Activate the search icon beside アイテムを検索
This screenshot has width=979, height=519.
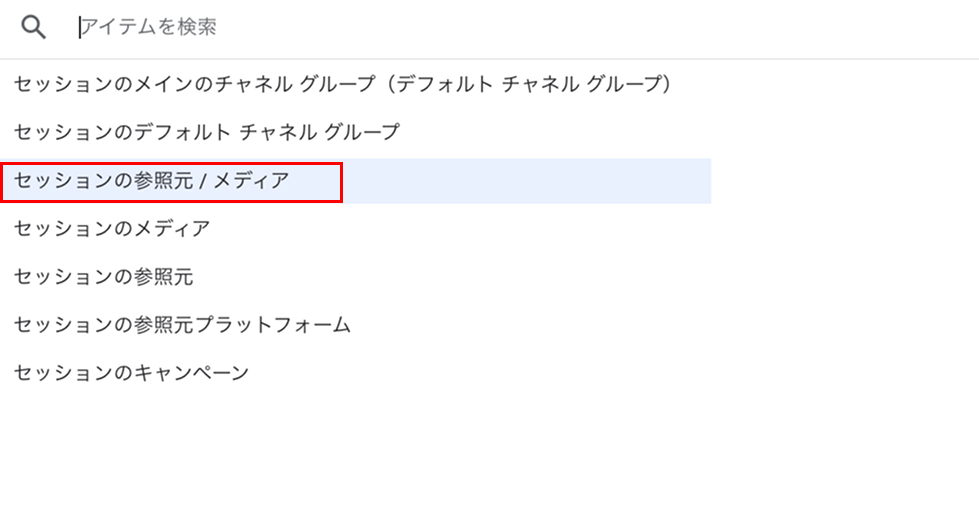pyautogui.click(x=33, y=27)
